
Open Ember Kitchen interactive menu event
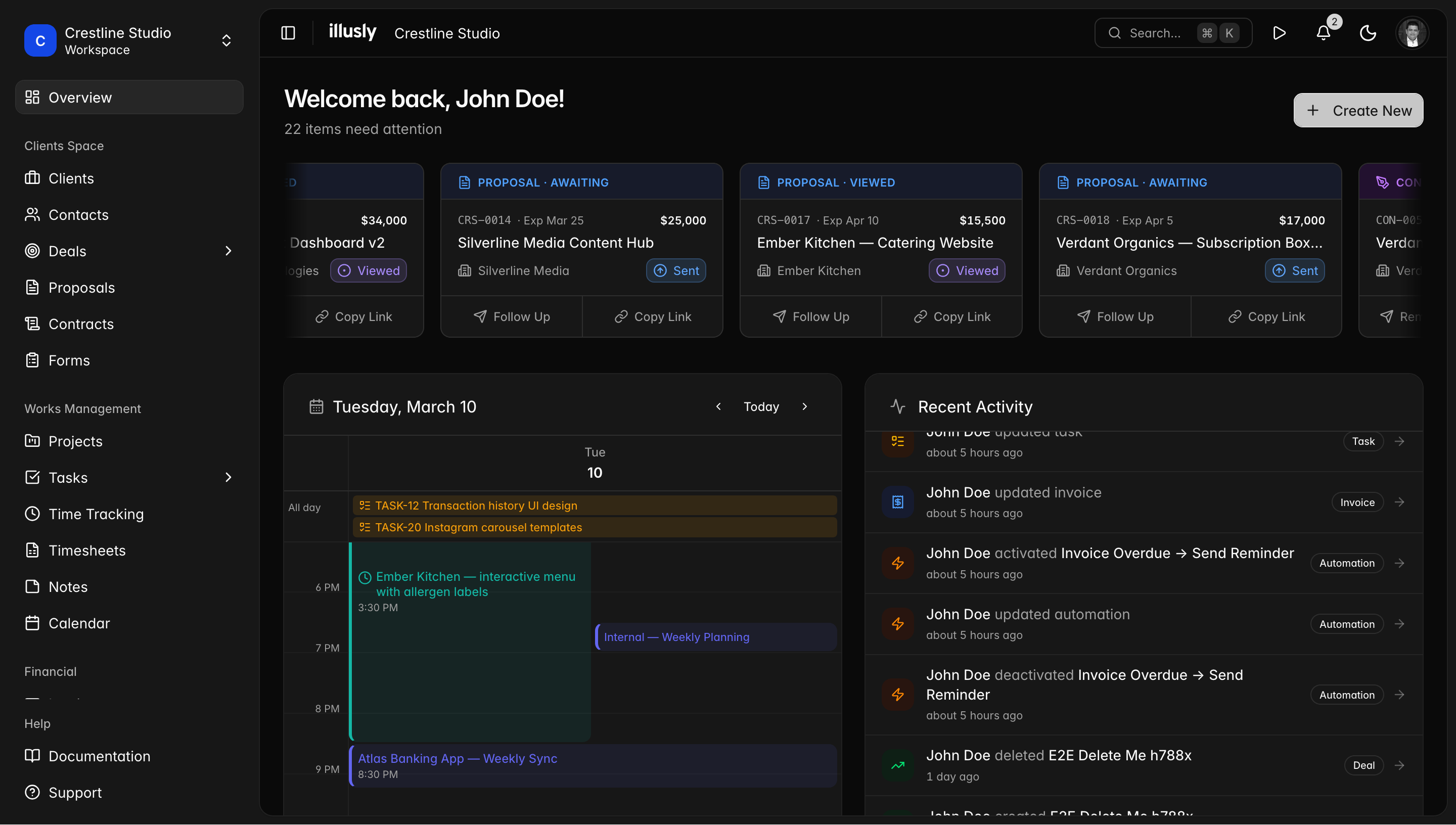pyautogui.click(x=470, y=641)
